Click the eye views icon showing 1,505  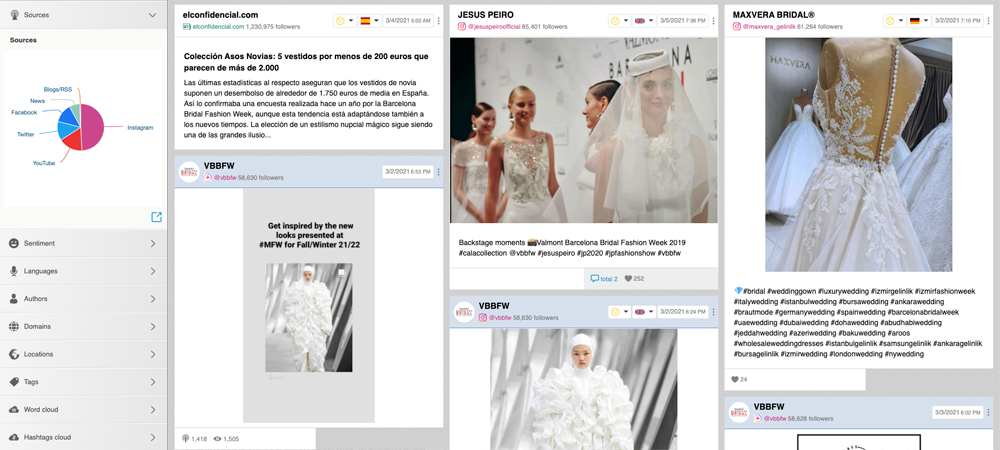tap(217, 439)
